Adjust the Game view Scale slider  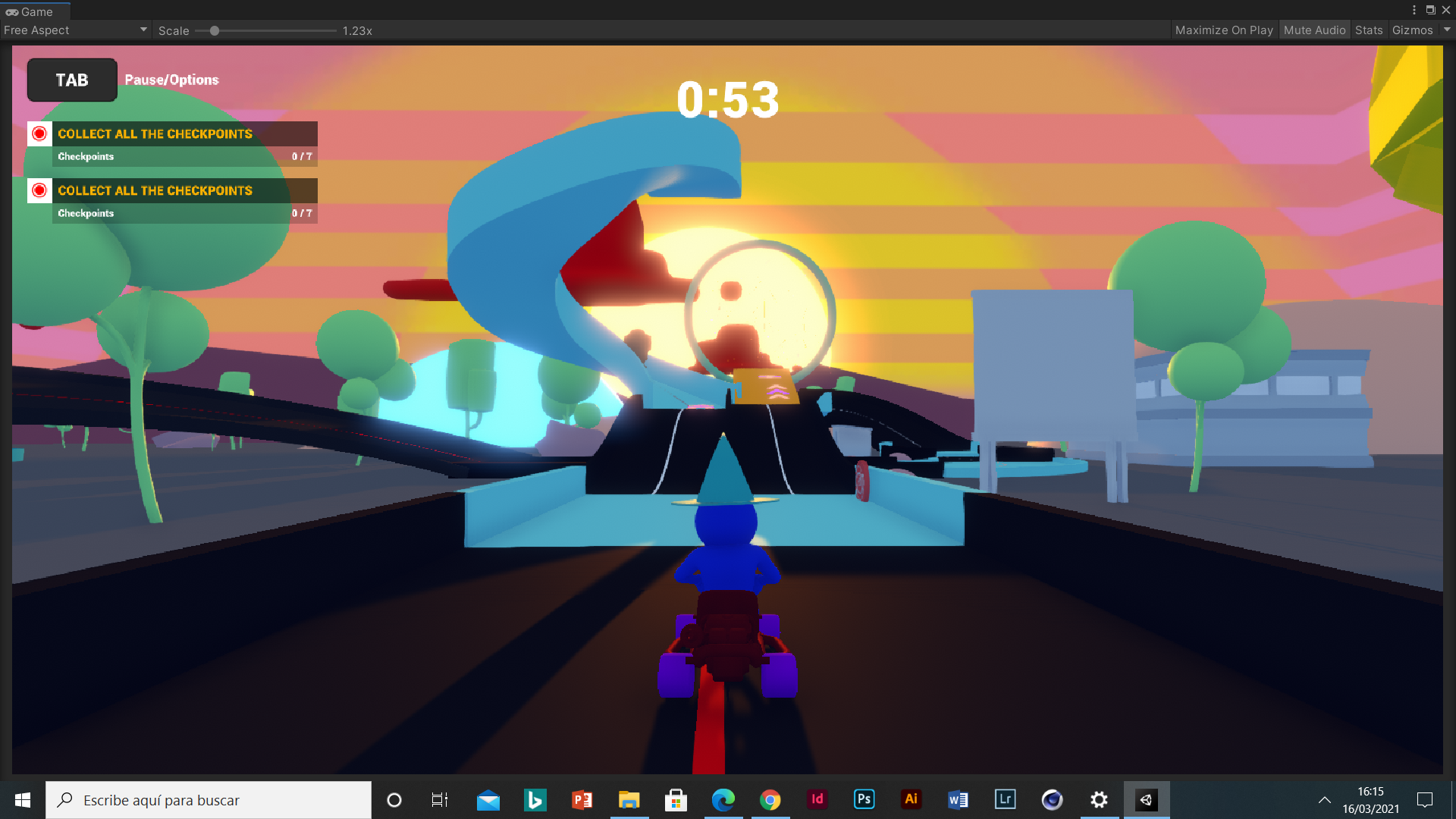[215, 31]
